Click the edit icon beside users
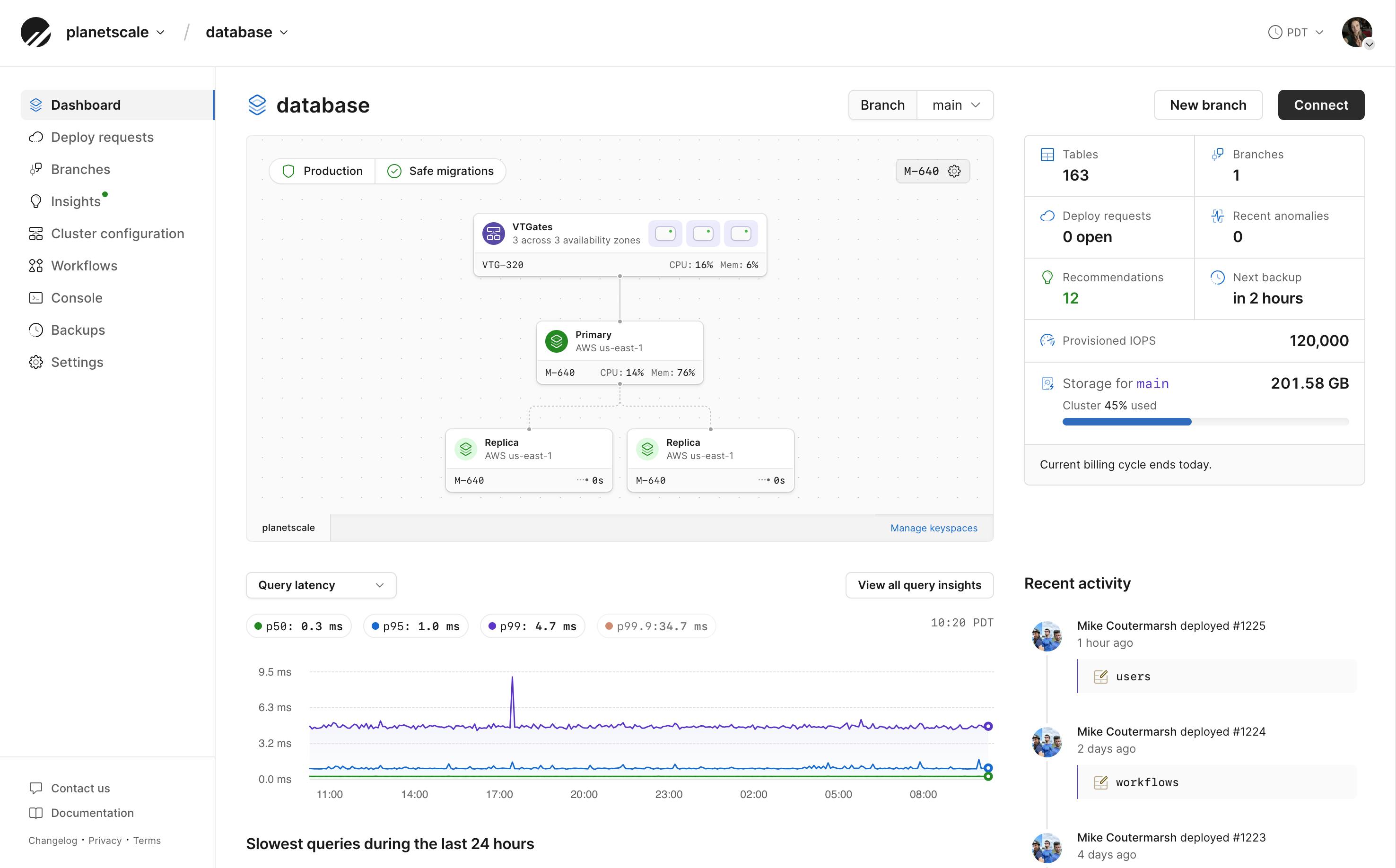Viewport: 1396px width, 868px height. 1100,676
